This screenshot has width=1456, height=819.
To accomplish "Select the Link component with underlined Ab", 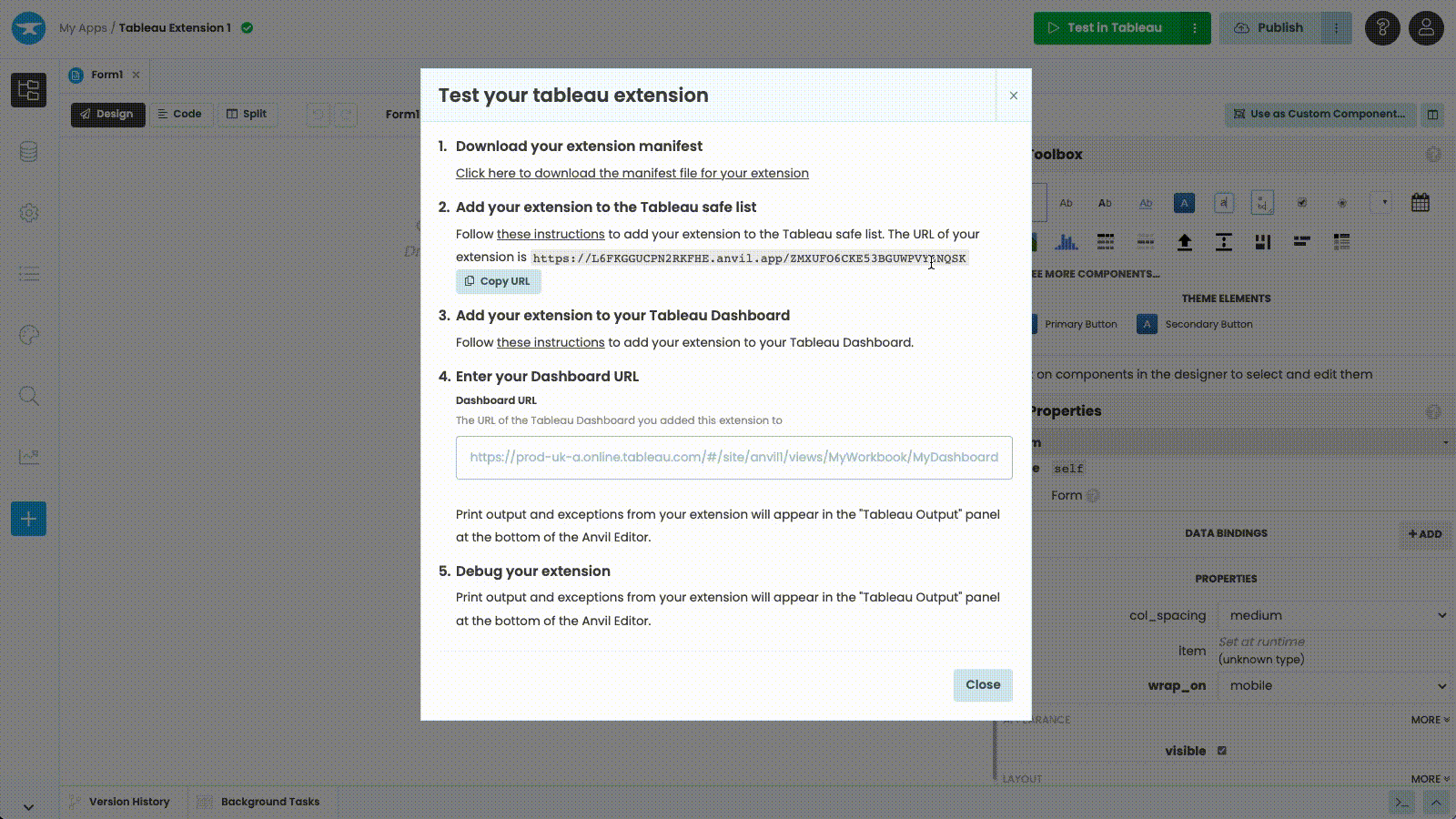I will 1146,203.
